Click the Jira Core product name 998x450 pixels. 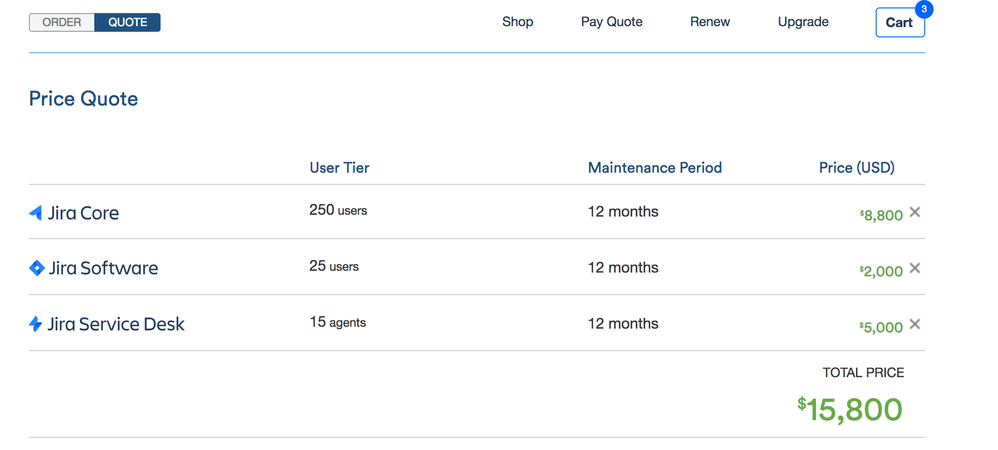click(x=83, y=213)
